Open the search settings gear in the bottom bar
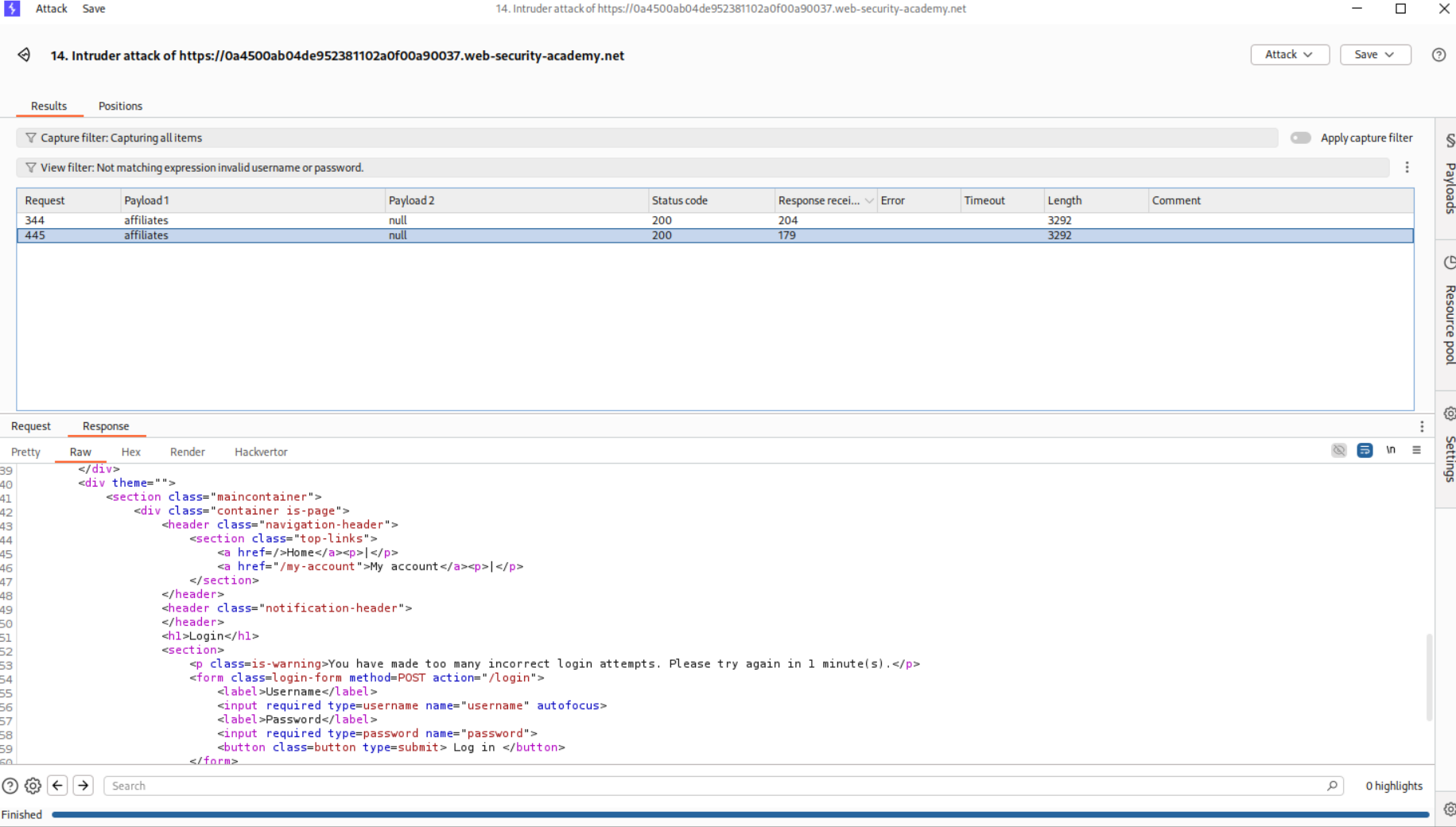The width and height of the screenshot is (1456, 827). click(x=33, y=786)
